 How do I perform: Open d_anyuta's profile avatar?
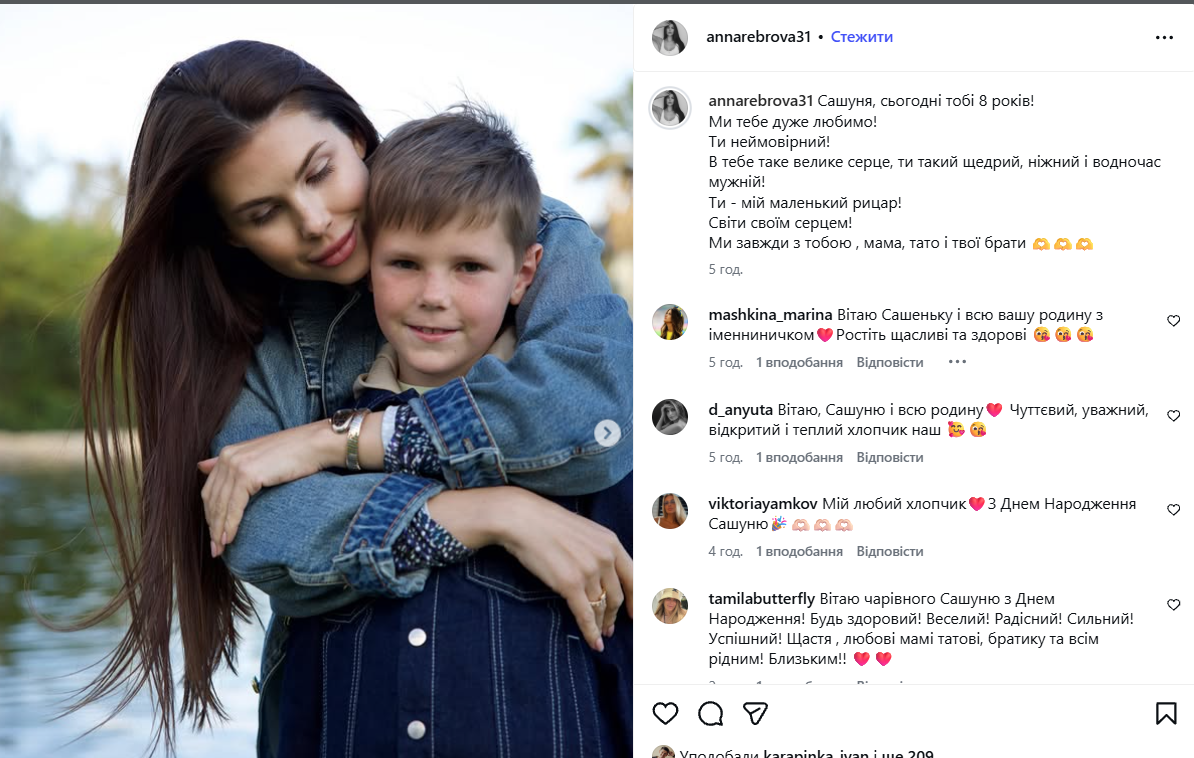670,417
